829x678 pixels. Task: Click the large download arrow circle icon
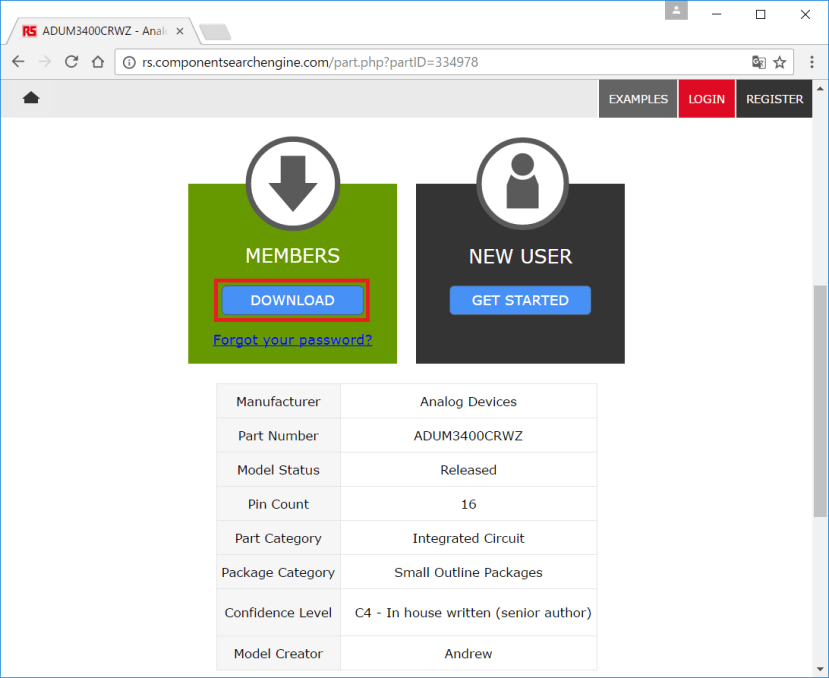pyautogui.click(x=293, y=184)
